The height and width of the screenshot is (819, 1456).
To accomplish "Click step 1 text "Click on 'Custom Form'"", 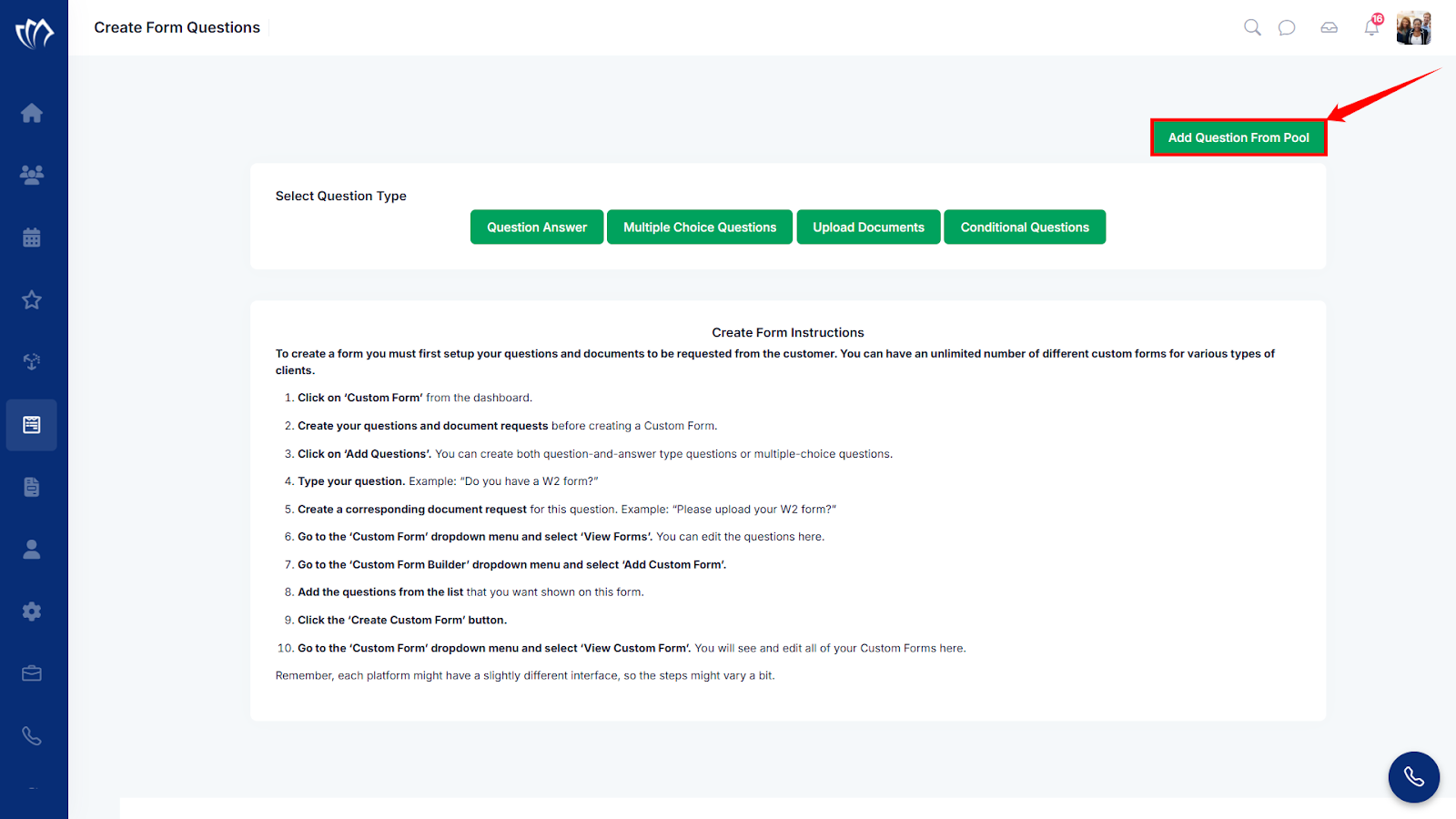I will coord(360,398).
